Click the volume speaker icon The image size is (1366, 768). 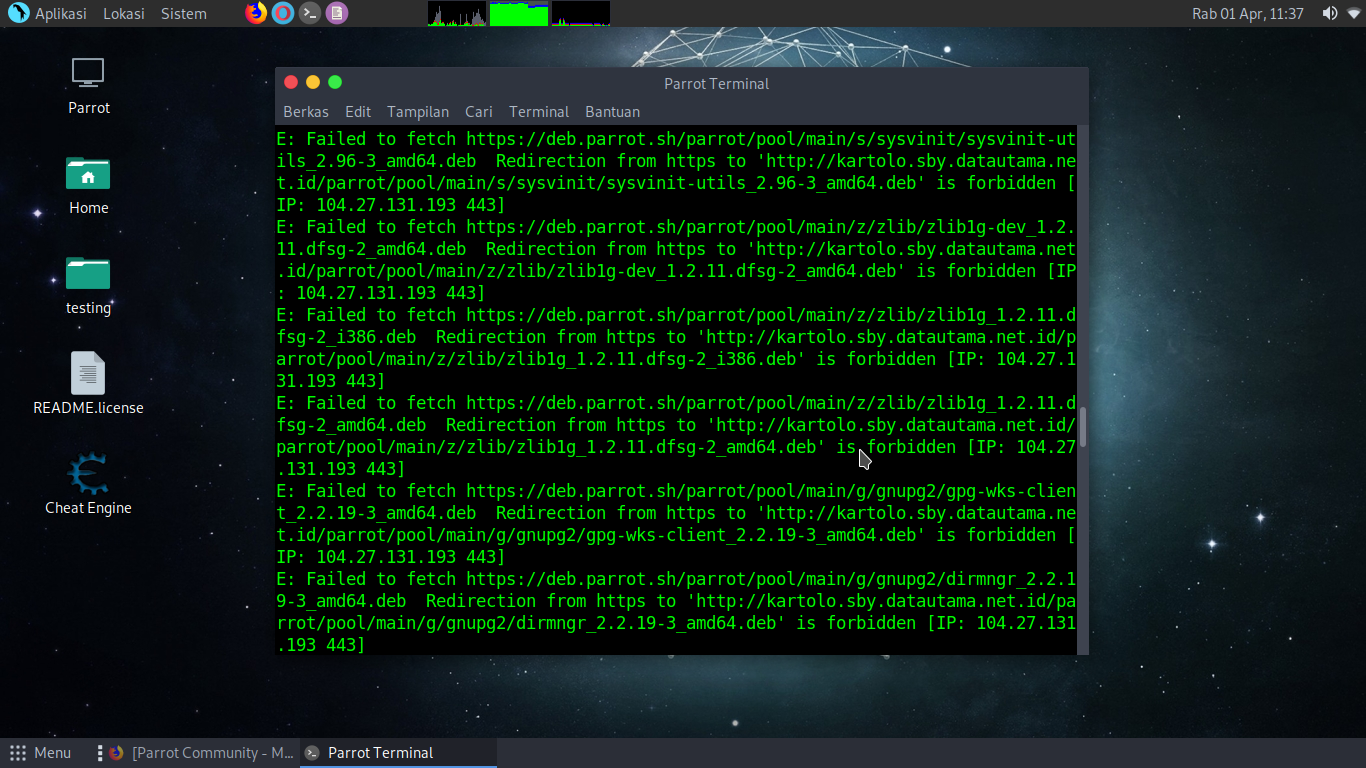click(1330, 13)
